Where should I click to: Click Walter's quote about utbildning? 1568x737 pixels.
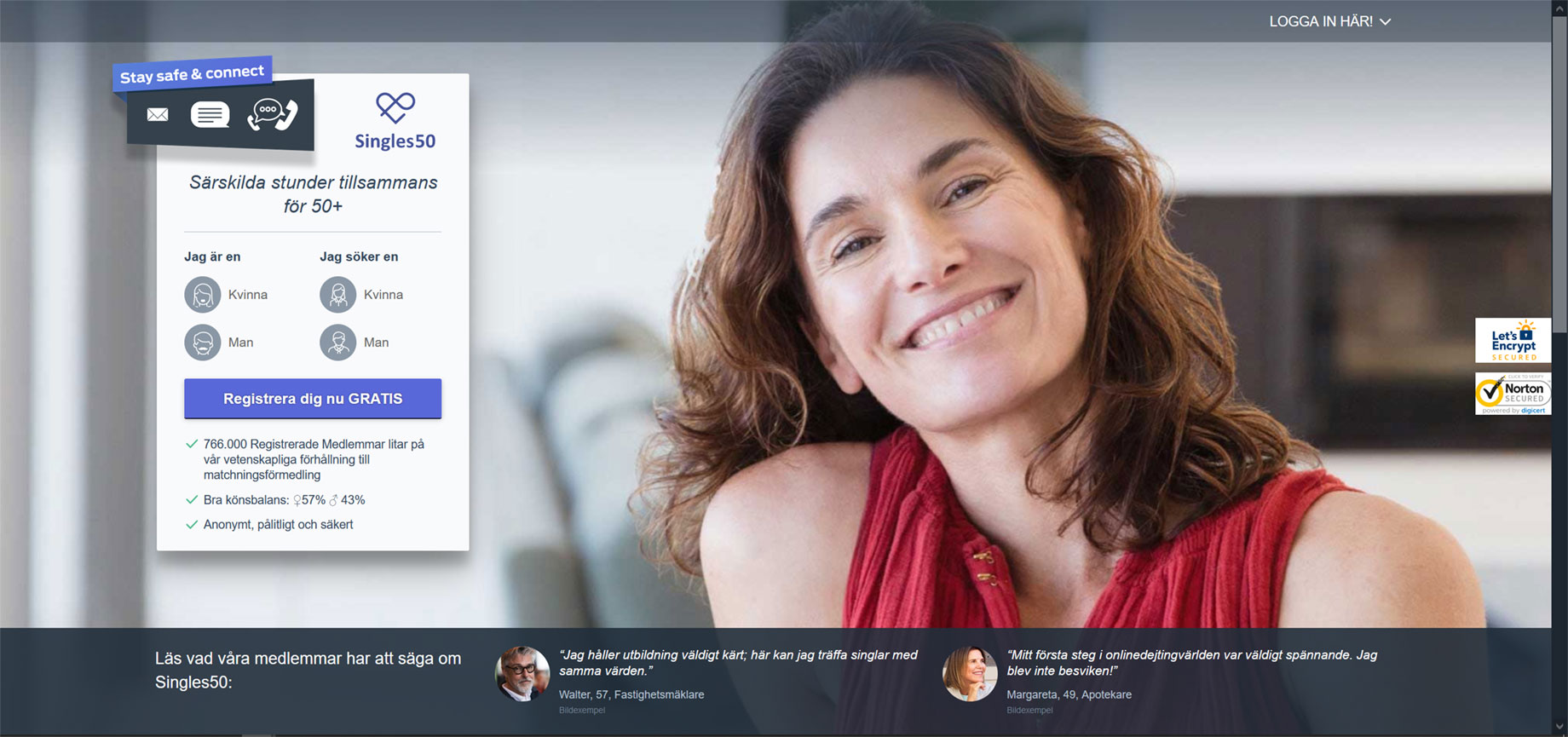coord(738,663)
